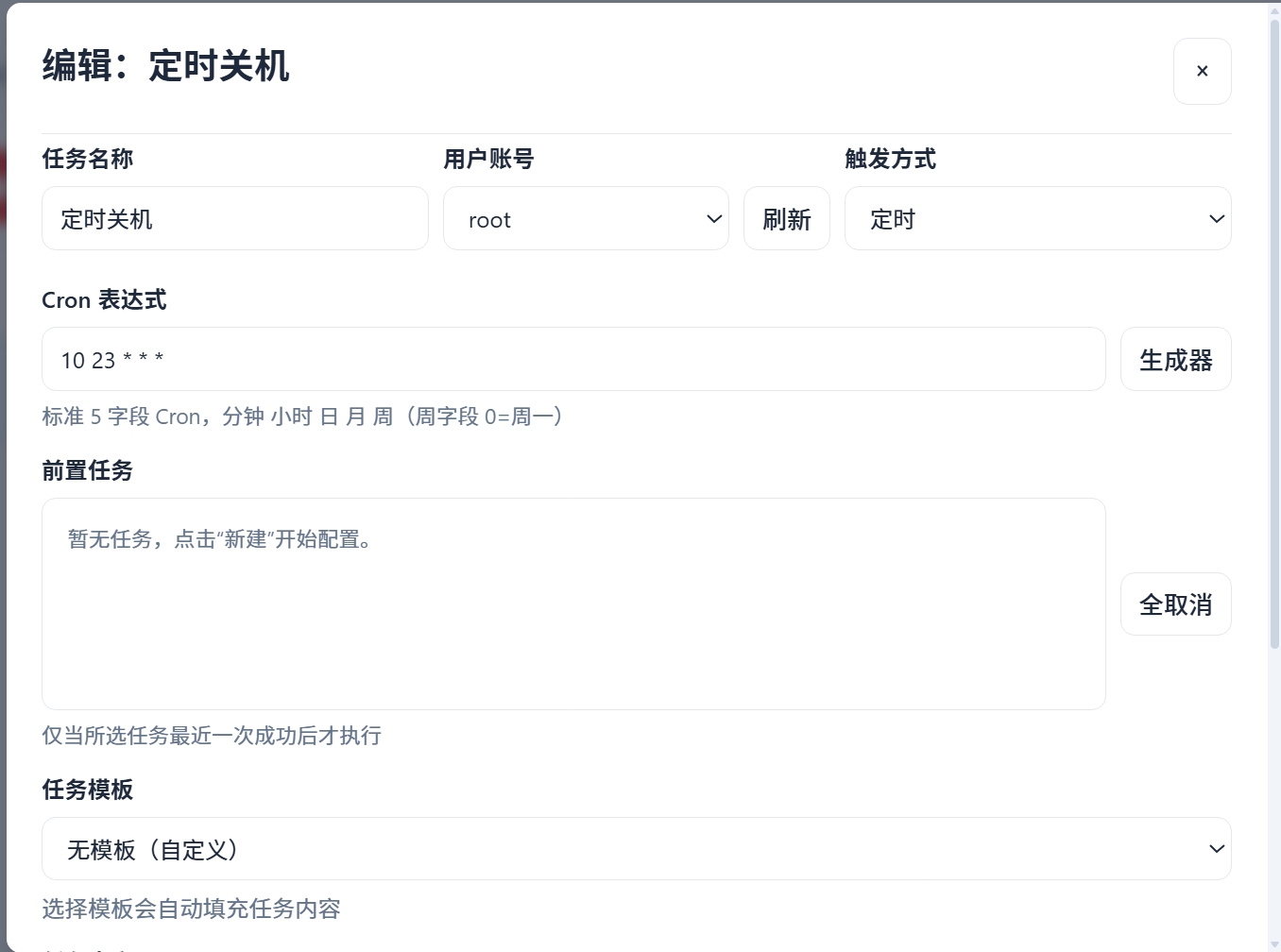Open the Cron 生成器 generator
Screen dimensions: 1281x952
1175,359
